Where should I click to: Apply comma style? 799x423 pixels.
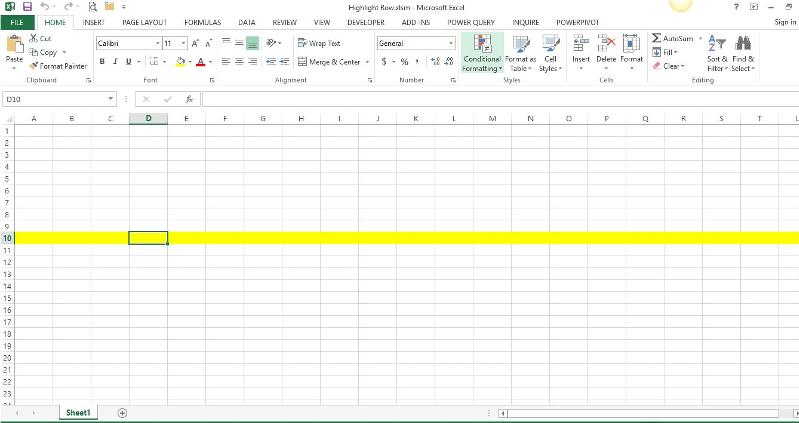(x=417, y=62)
